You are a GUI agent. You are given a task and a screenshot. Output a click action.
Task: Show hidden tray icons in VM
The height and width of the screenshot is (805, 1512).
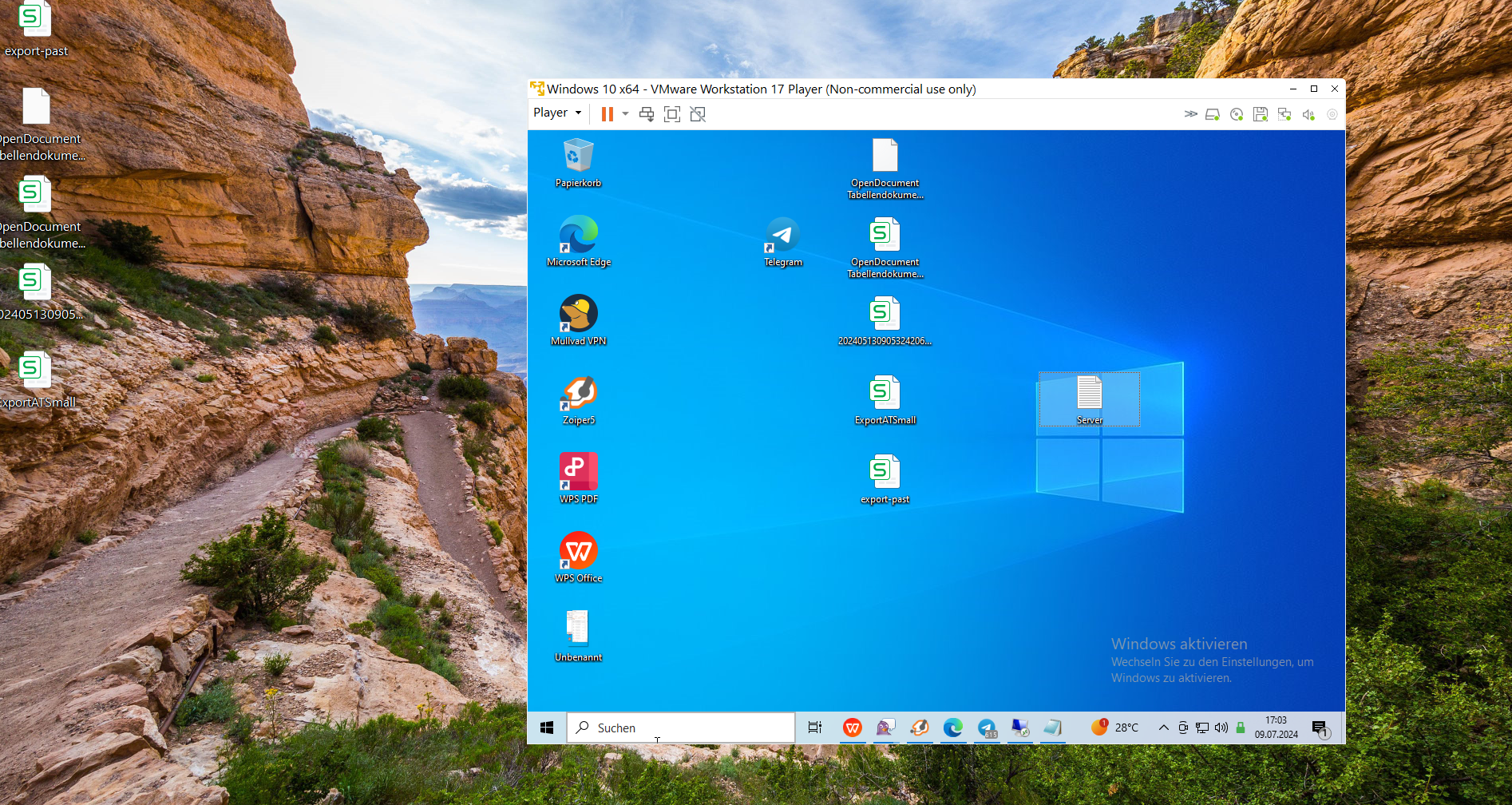pyautogui.click(x=1163, y=728)
